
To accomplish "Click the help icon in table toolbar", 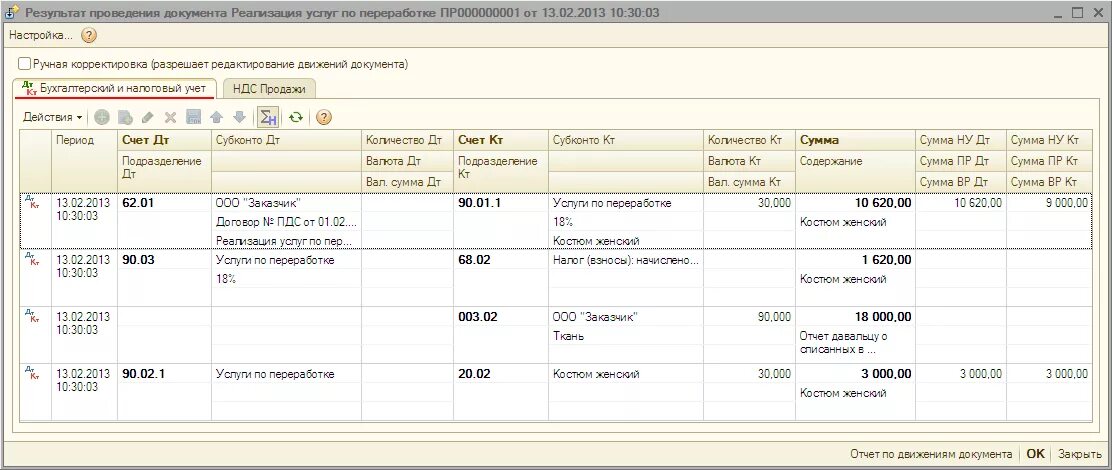I will tap(323, 117).
